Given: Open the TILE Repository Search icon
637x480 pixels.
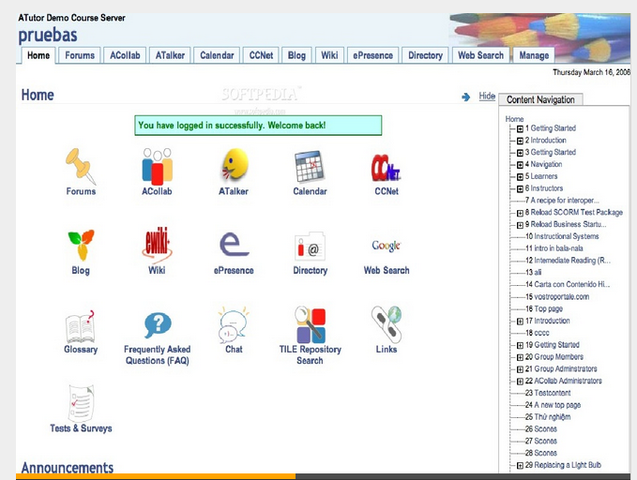Looking at the screenshot, I should 310,325.
